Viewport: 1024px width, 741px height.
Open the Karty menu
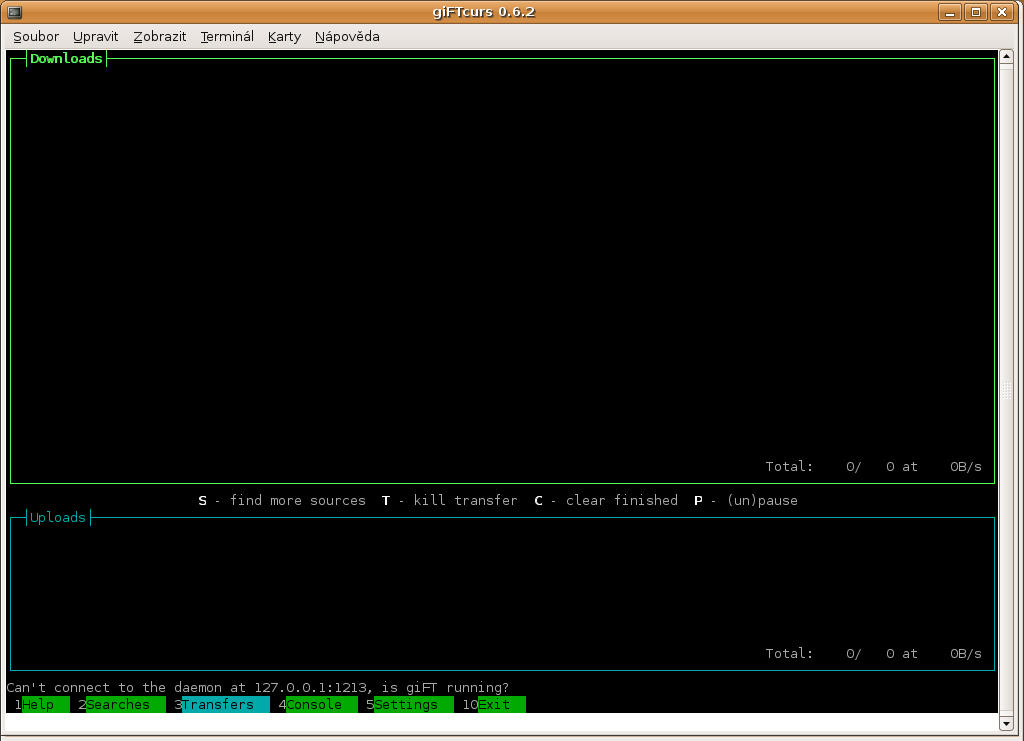(x=284, y=37)
